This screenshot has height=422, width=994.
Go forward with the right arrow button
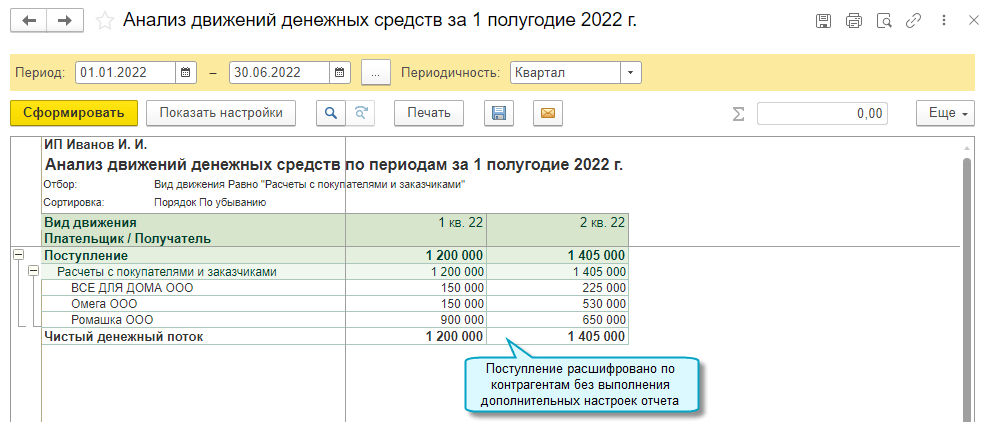pos(65,21)
